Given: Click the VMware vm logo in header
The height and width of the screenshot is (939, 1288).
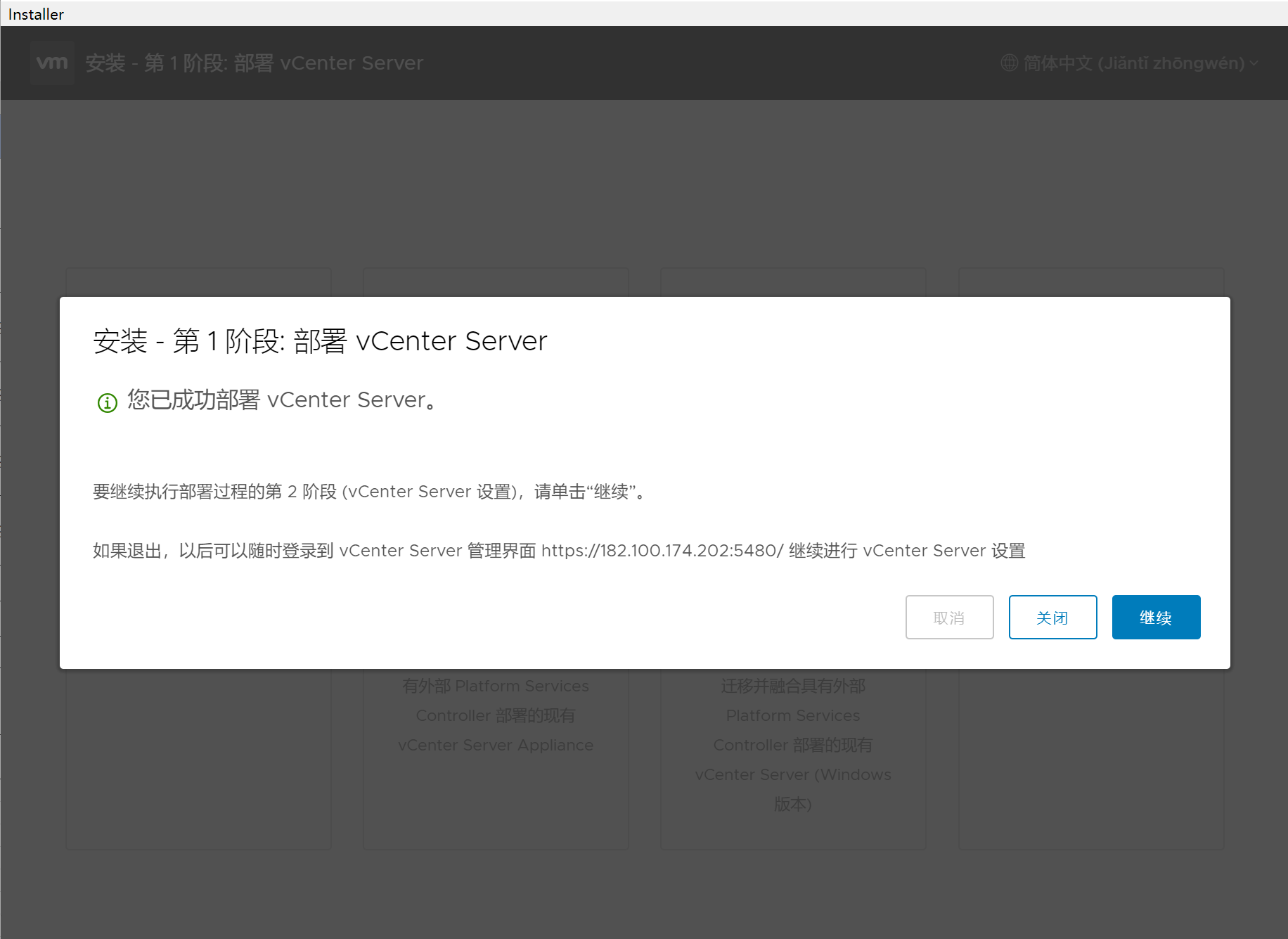Looking at the screenshot, I should [52, 63].
